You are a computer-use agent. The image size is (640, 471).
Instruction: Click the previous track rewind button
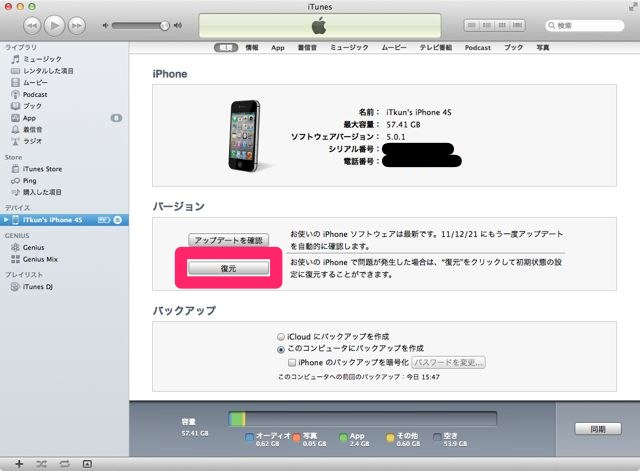(x=32, y=26)
